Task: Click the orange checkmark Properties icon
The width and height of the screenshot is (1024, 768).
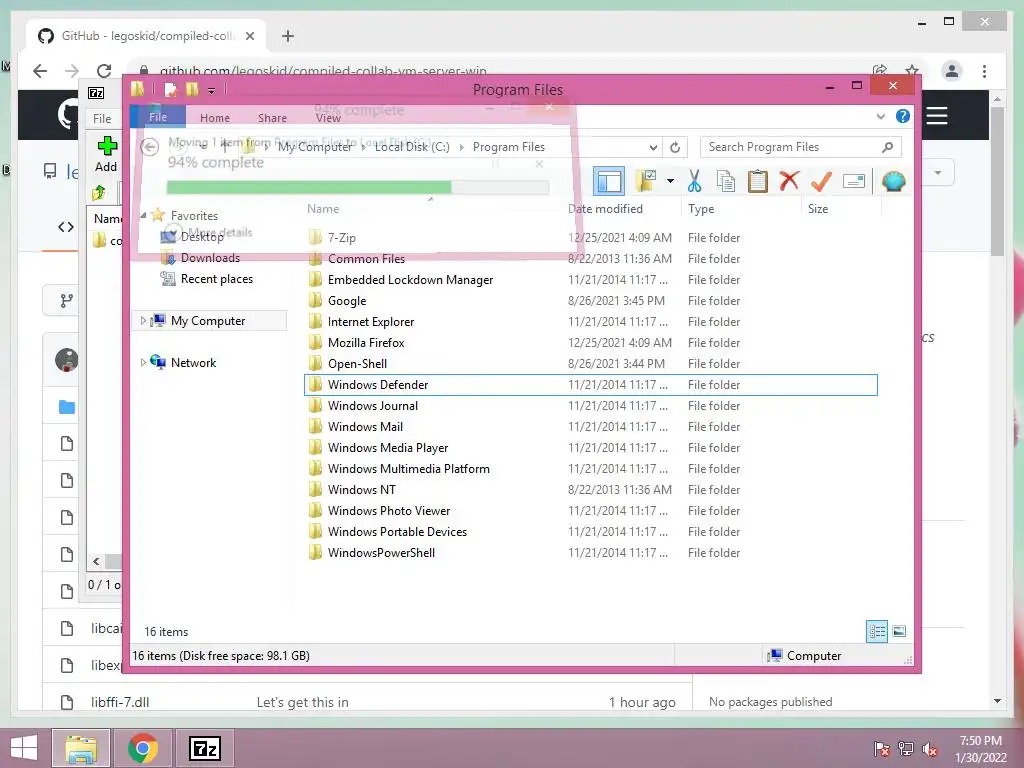Action: click(821, 181)
